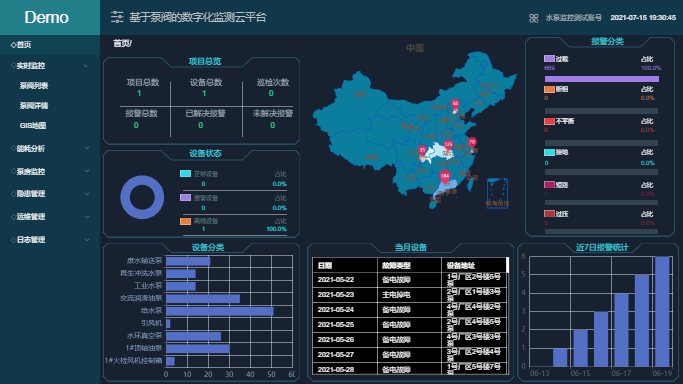
Task: Click the South China Sea islands inset box
Action: coord(497,193)
